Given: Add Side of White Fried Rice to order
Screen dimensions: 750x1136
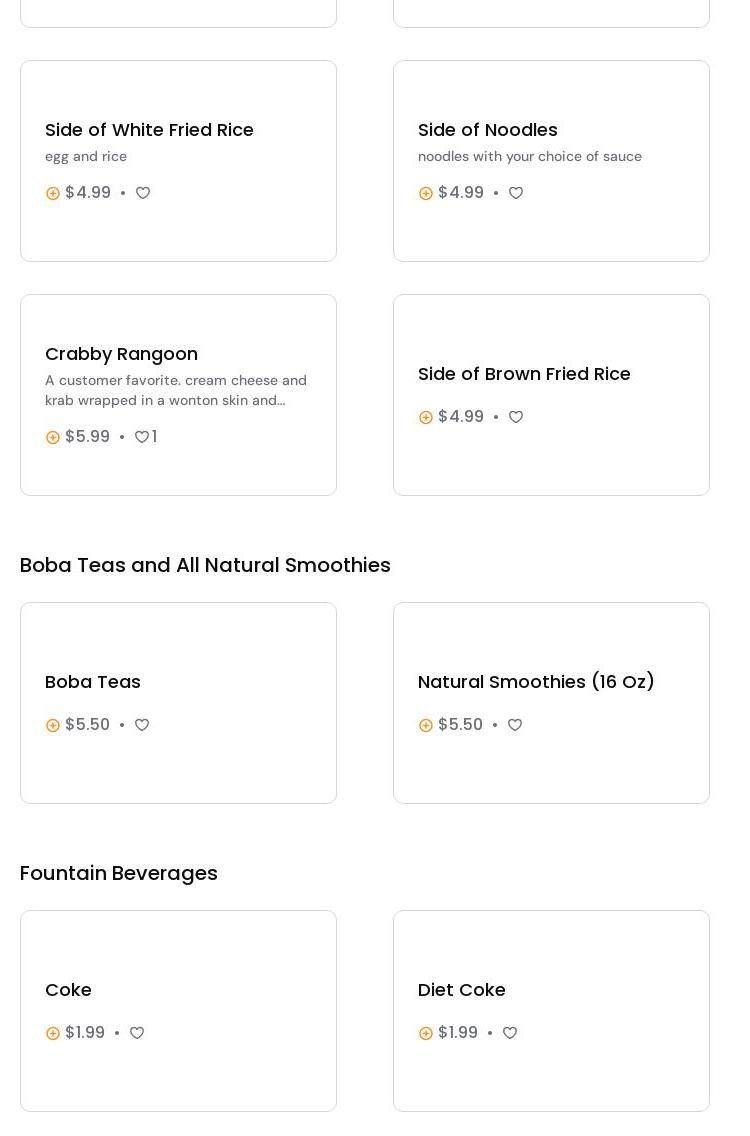Looking at the screenshot, I should 53,193.
